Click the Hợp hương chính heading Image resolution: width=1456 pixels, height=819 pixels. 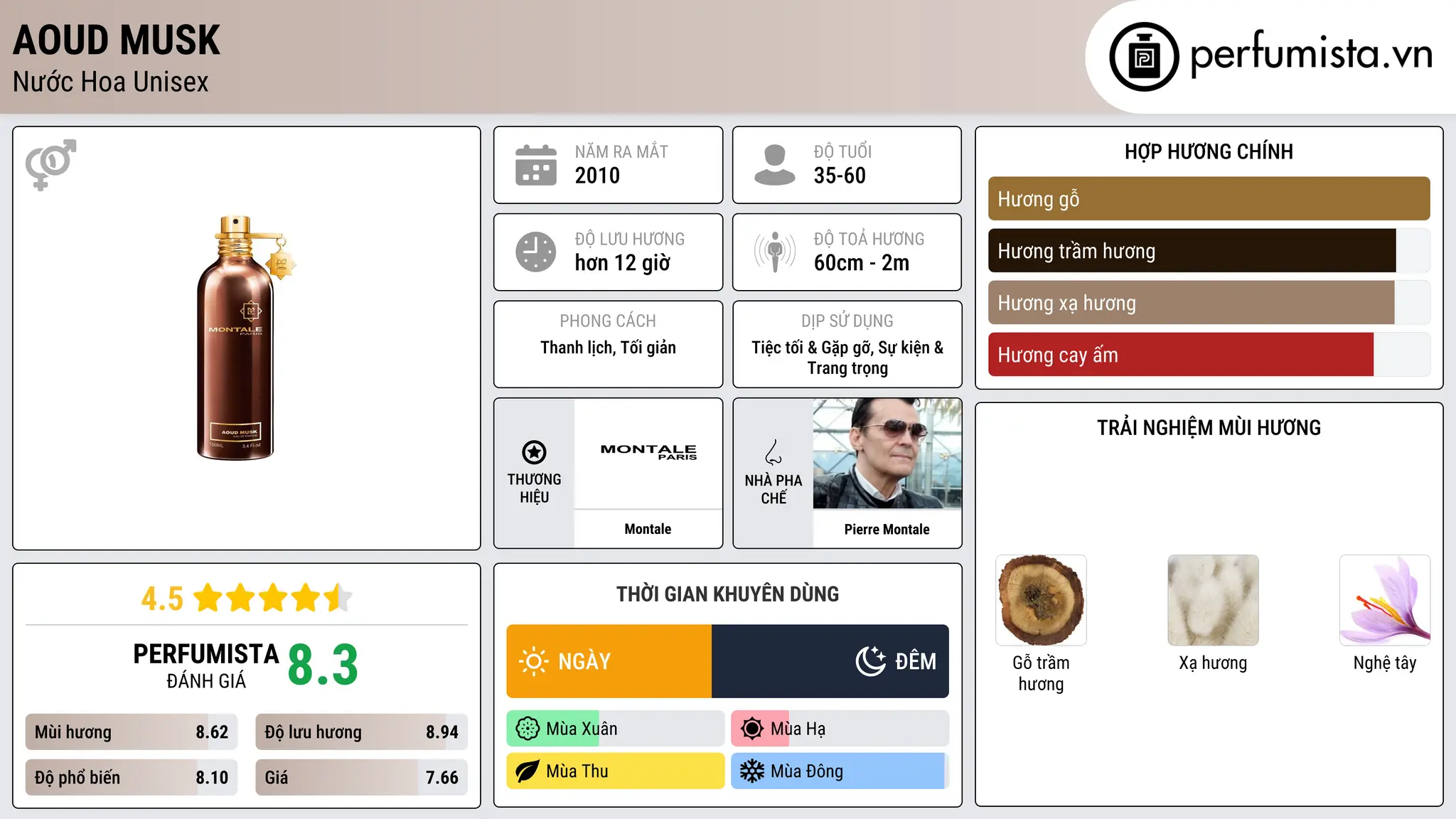pos(1209,152)
